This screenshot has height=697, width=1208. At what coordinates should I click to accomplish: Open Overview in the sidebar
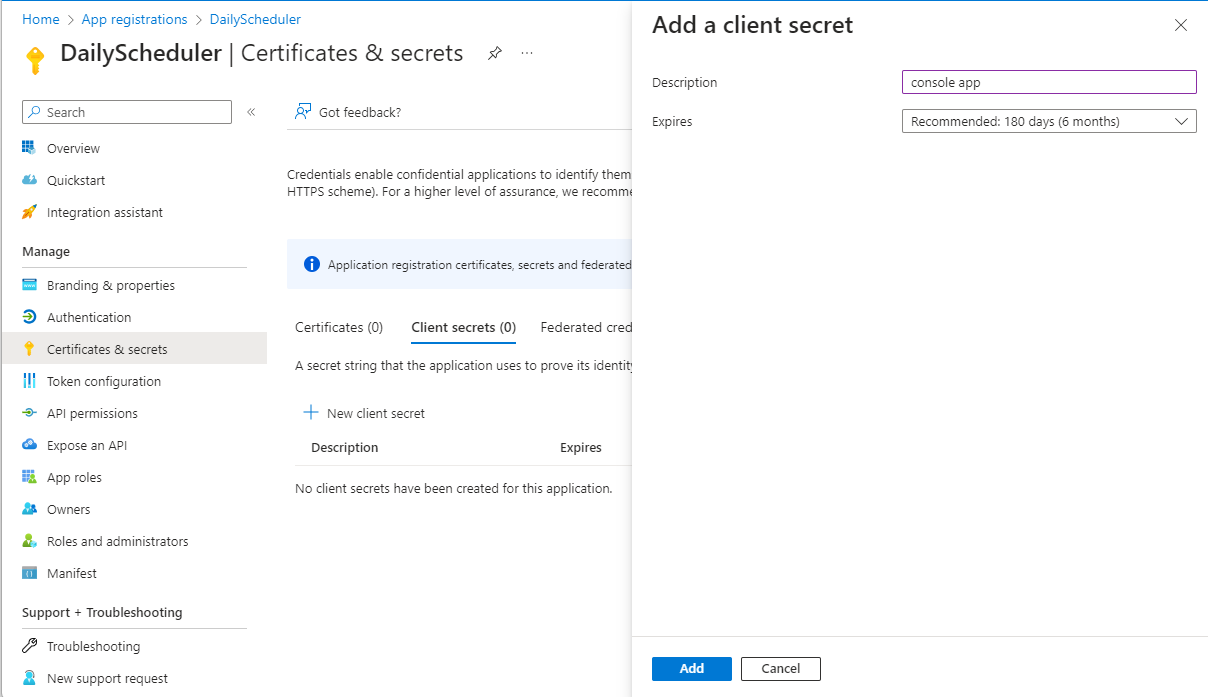(73, 148)
